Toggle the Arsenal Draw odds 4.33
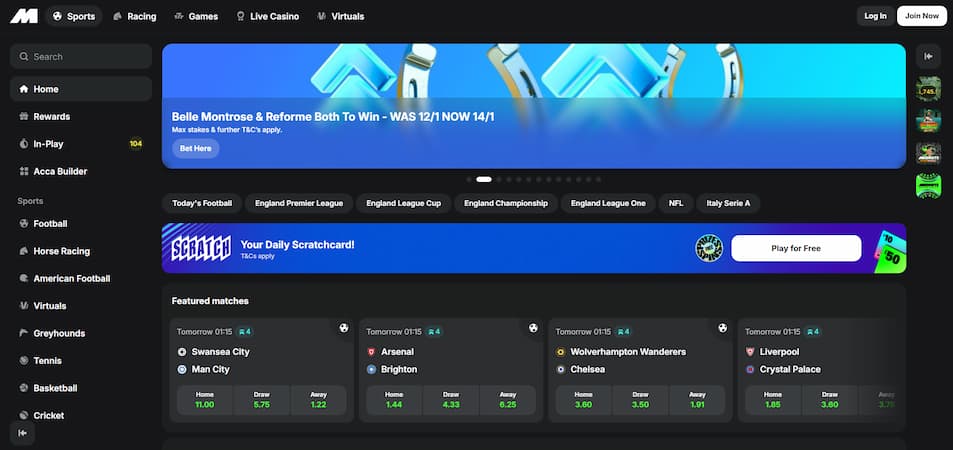 pos(450,400)
